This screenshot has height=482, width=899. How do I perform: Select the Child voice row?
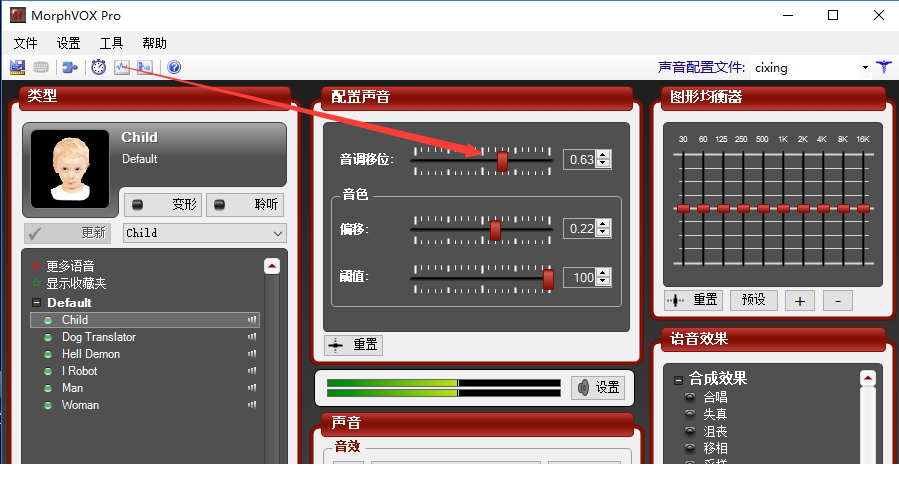144,320
